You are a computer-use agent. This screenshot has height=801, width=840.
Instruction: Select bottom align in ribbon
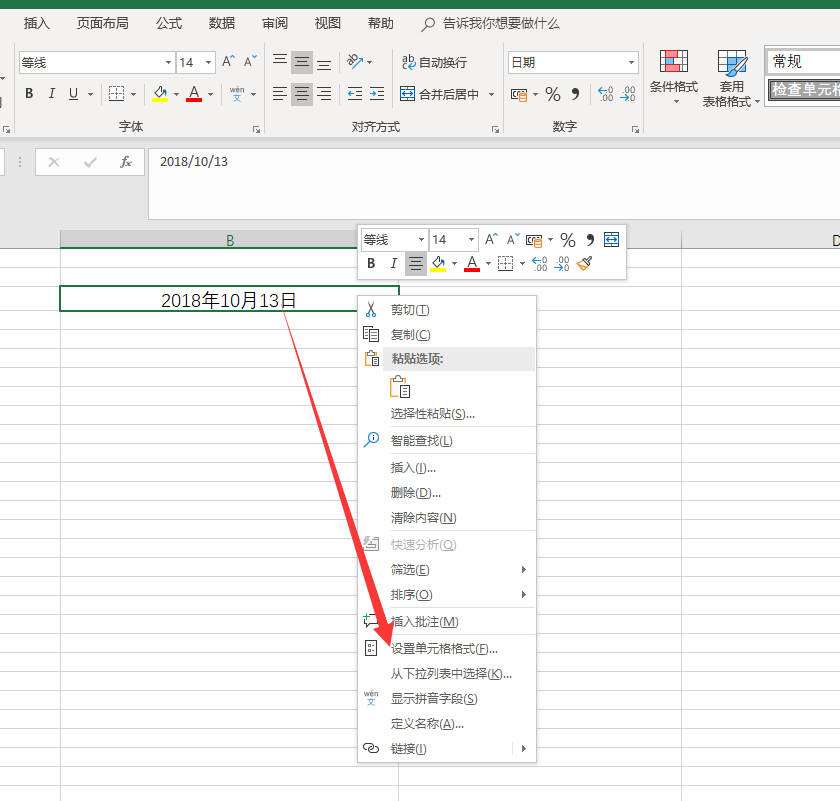pyautogui.click(x=324, y=62)
